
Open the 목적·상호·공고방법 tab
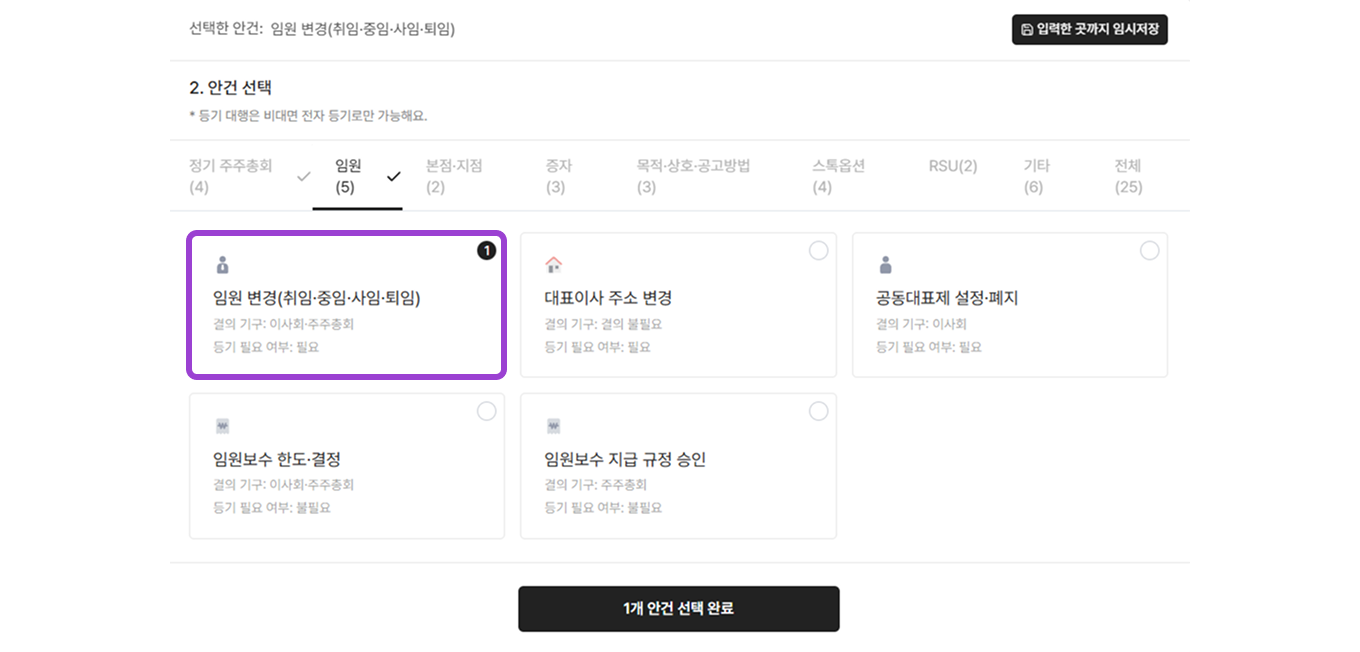click(693, 176)
